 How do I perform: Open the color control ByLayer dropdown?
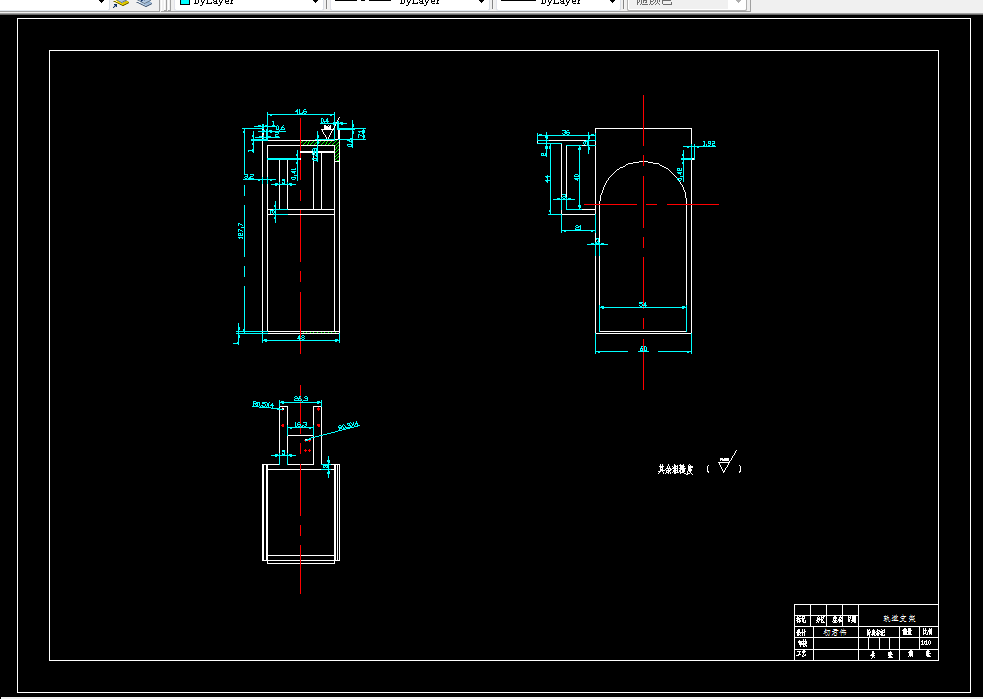click(248, 3)
